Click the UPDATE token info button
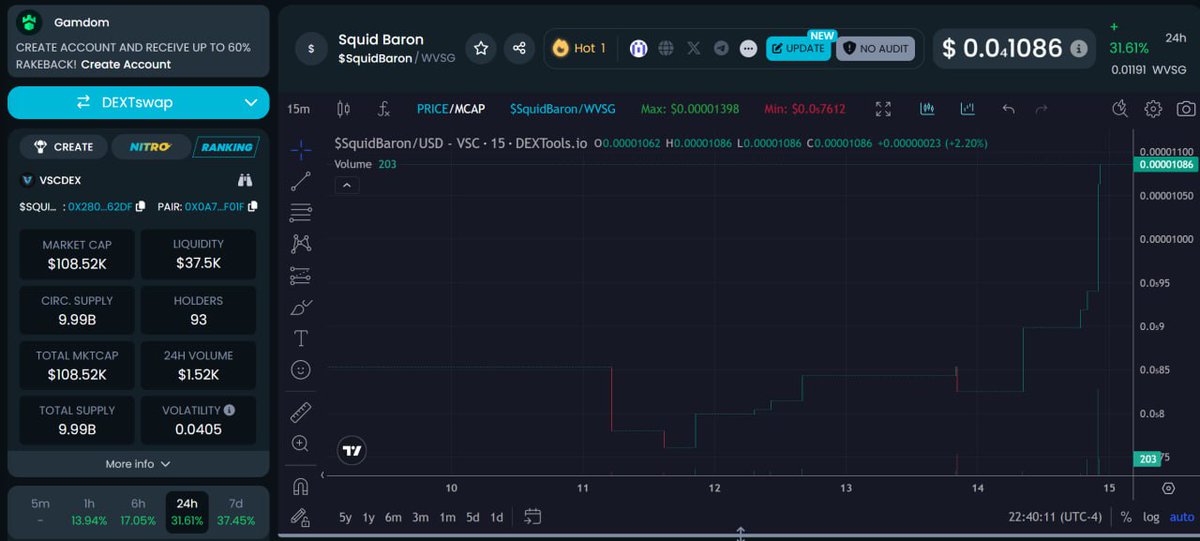 pyautogui.click(x=798, y=48)
